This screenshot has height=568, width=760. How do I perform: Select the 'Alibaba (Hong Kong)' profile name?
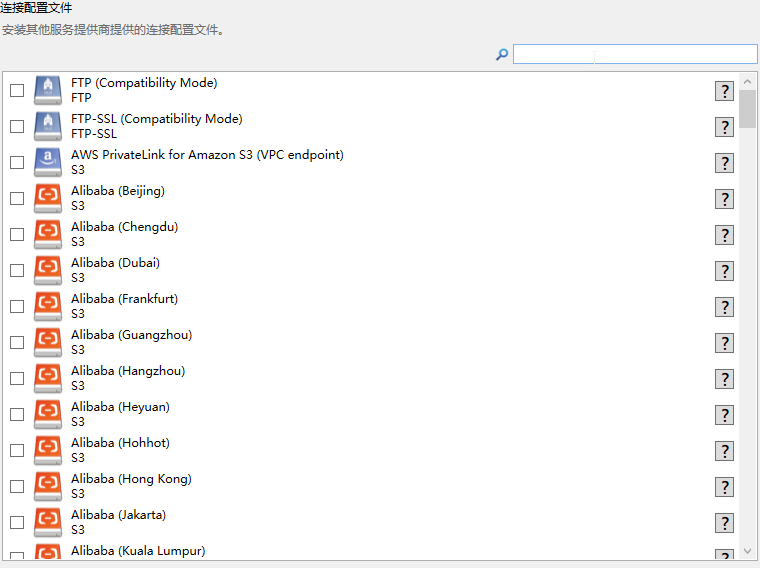pyautogui.click(x=131, y=479)
